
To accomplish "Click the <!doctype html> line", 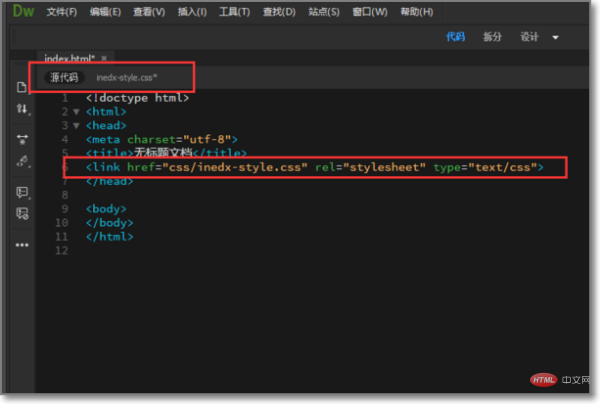I will tap(137, 98).
